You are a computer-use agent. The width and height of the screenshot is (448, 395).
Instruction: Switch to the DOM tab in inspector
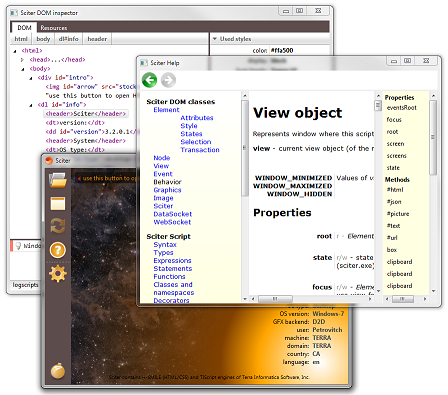(x=24, y=28)
